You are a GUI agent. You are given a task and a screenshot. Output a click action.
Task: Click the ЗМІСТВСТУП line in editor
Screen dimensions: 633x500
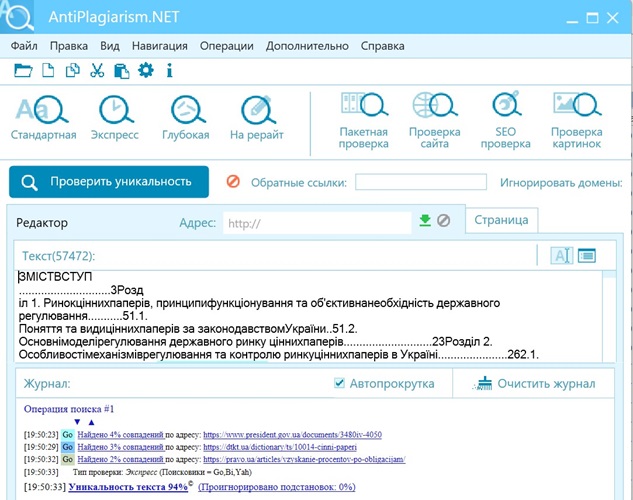pyautogui.click(x=55, y=276)
